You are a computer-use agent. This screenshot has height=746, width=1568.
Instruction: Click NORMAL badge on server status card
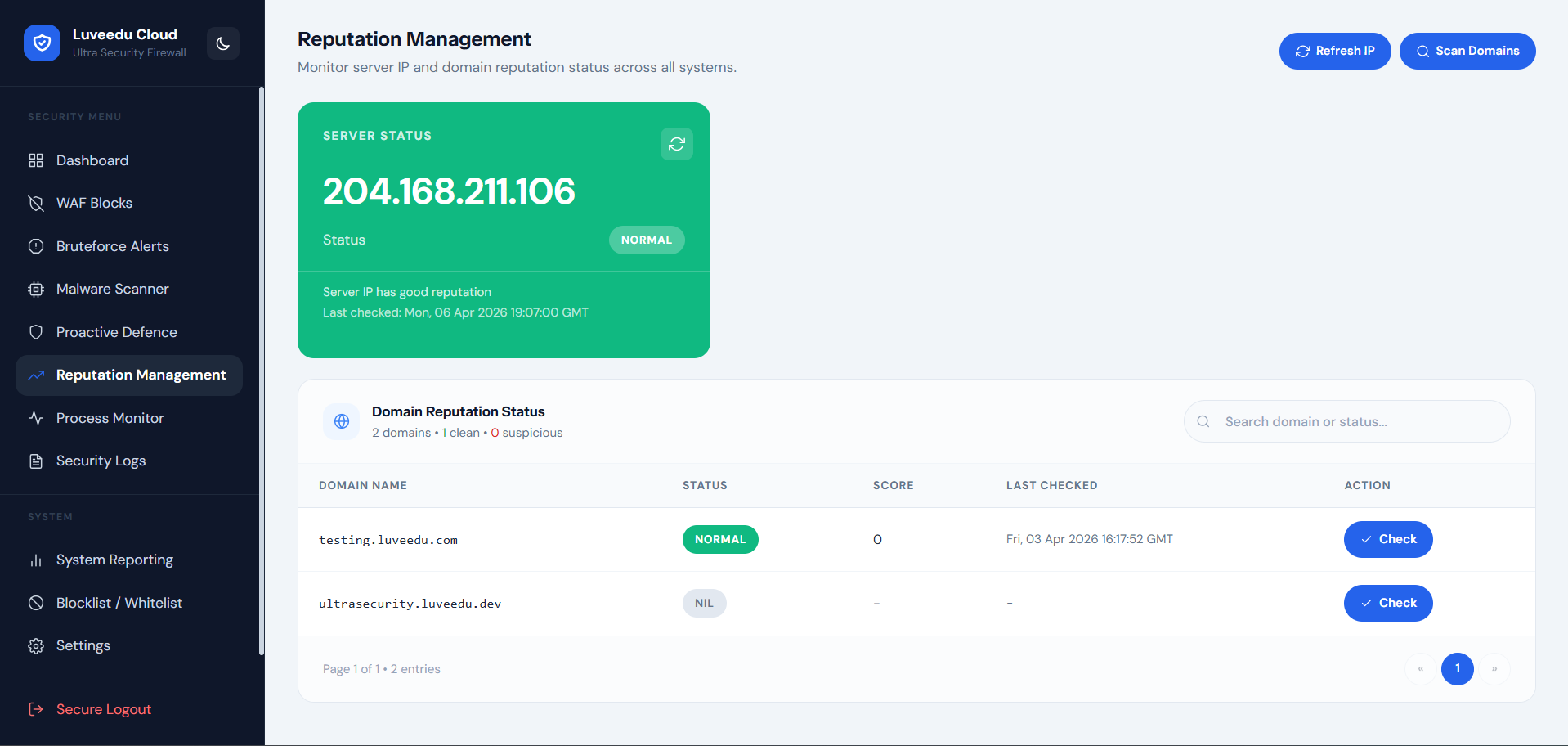[647, 240]
